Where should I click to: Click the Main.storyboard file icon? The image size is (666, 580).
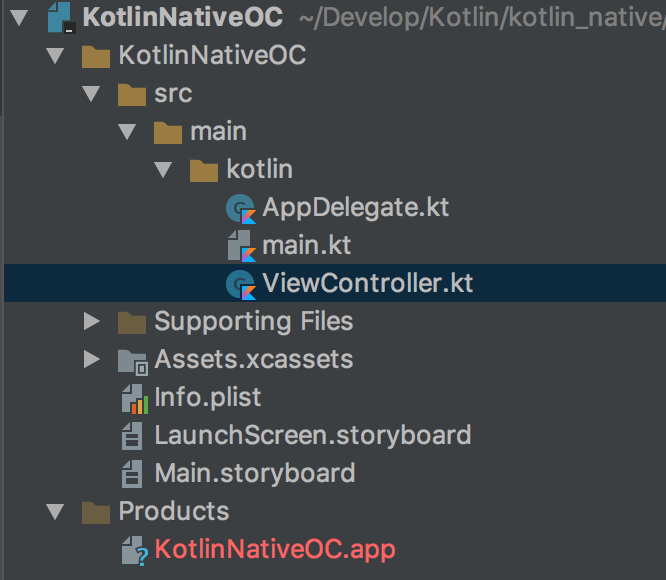(132, 474)
